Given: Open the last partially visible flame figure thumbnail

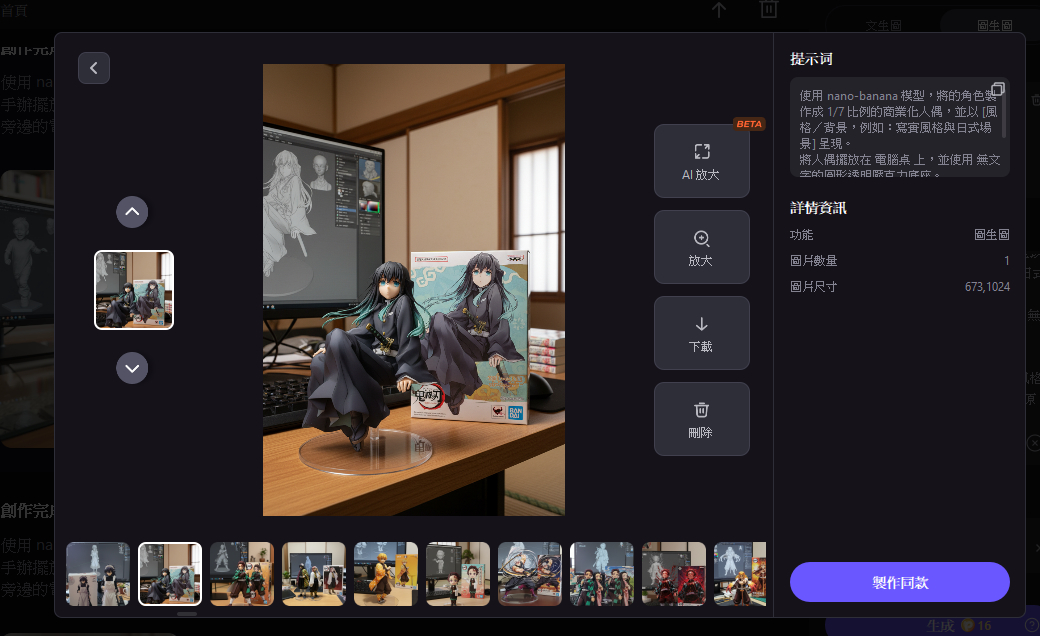Looking at the screenshot, I should pos(740,574).
